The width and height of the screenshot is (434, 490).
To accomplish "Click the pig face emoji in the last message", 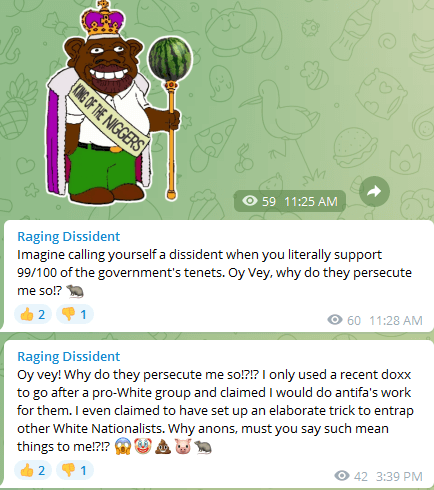I will click(183, 447).
